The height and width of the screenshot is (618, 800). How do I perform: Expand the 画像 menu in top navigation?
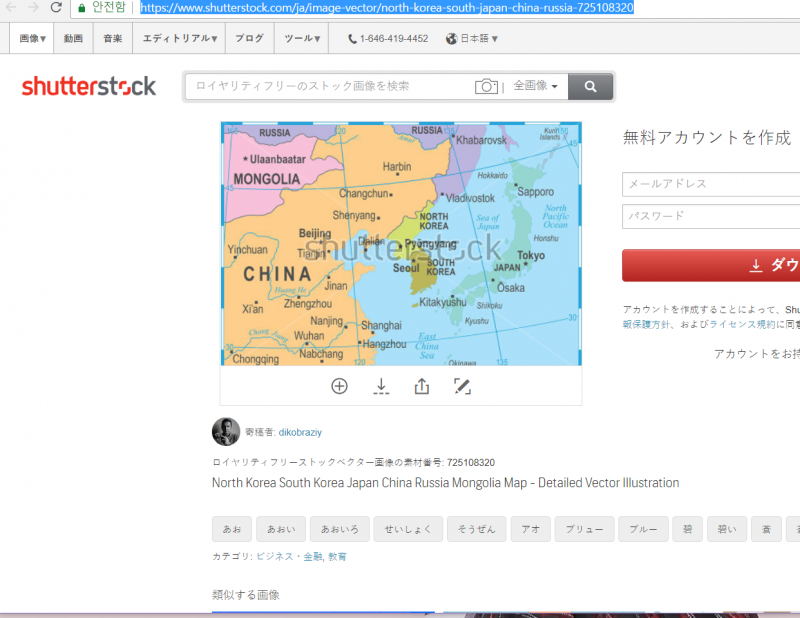point(33,39)
